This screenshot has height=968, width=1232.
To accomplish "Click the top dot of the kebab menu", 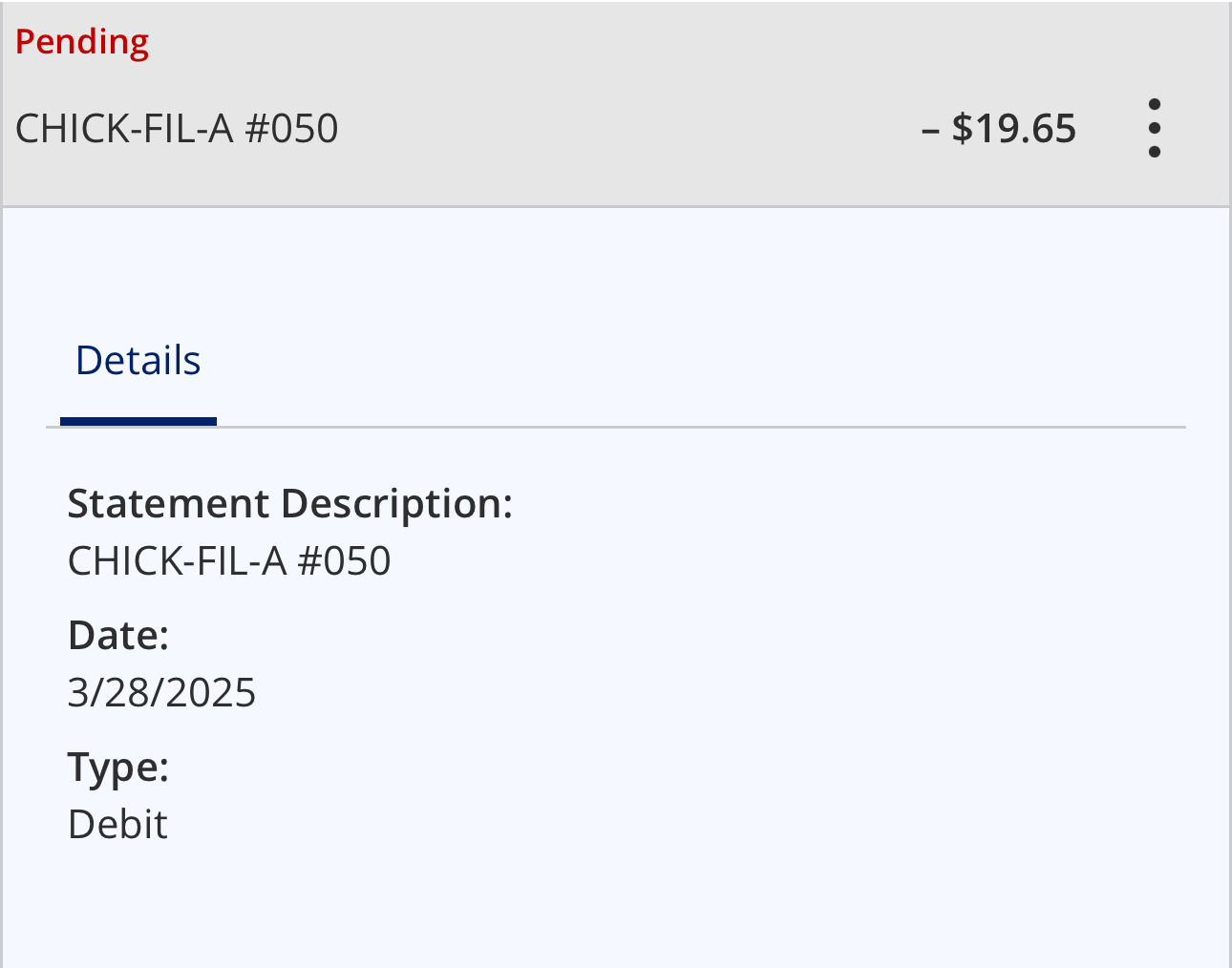I will coord(1154,104).
